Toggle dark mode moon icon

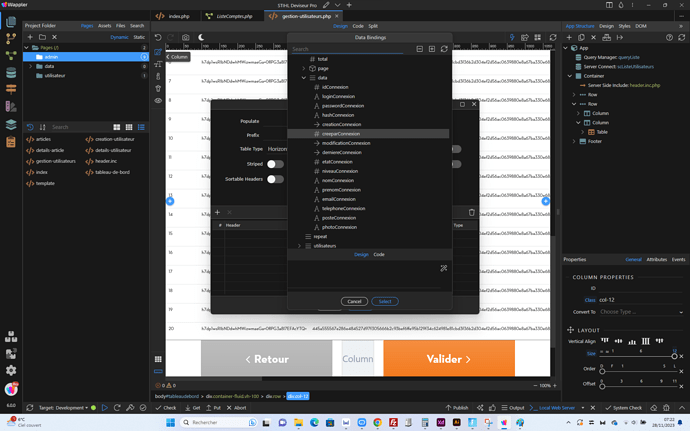point(201,37)
